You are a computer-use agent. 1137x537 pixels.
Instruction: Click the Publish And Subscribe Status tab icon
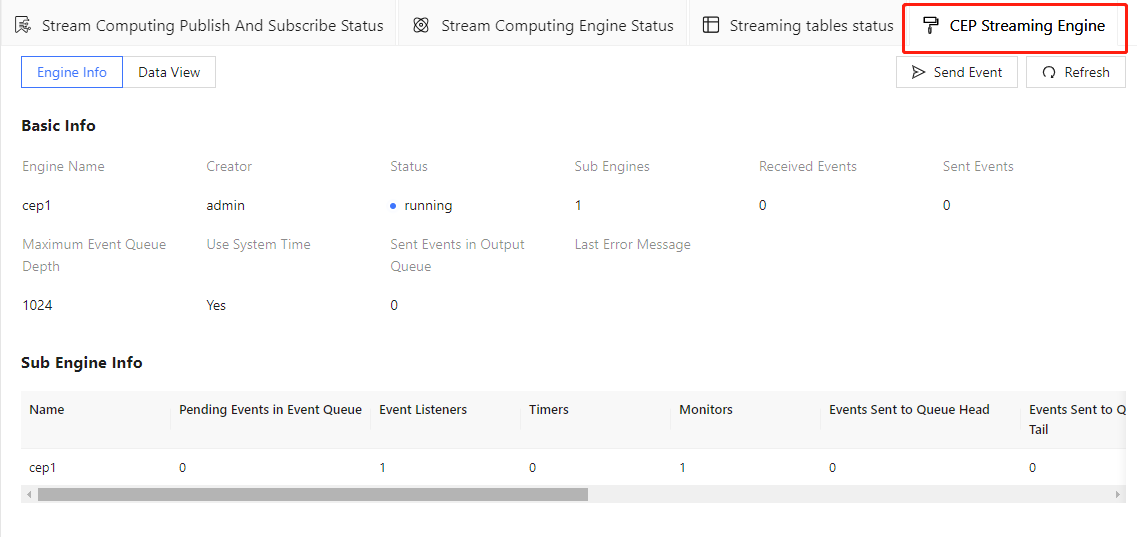click(22, 25)
